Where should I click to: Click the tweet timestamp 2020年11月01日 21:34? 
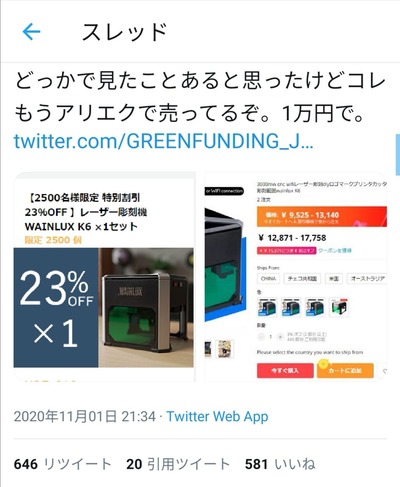tap(85, 416)
